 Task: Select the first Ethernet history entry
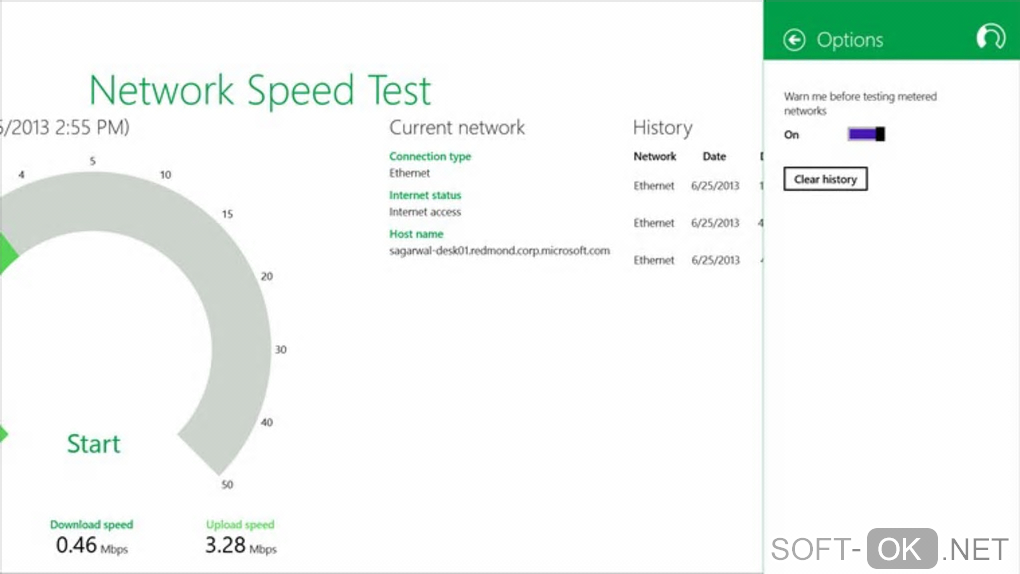[x=654, y=186]
